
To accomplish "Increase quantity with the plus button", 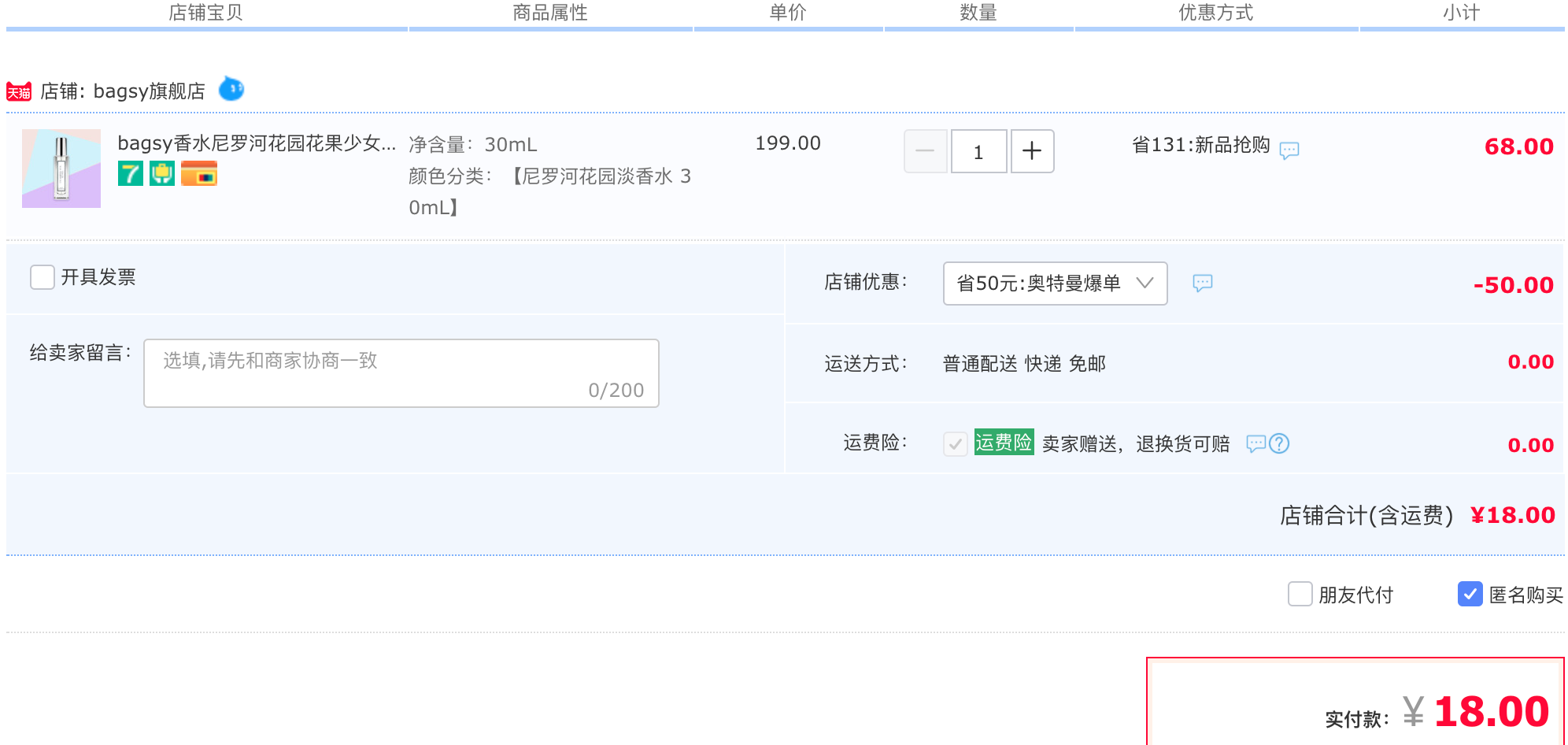I will (x=1032, y=151).
